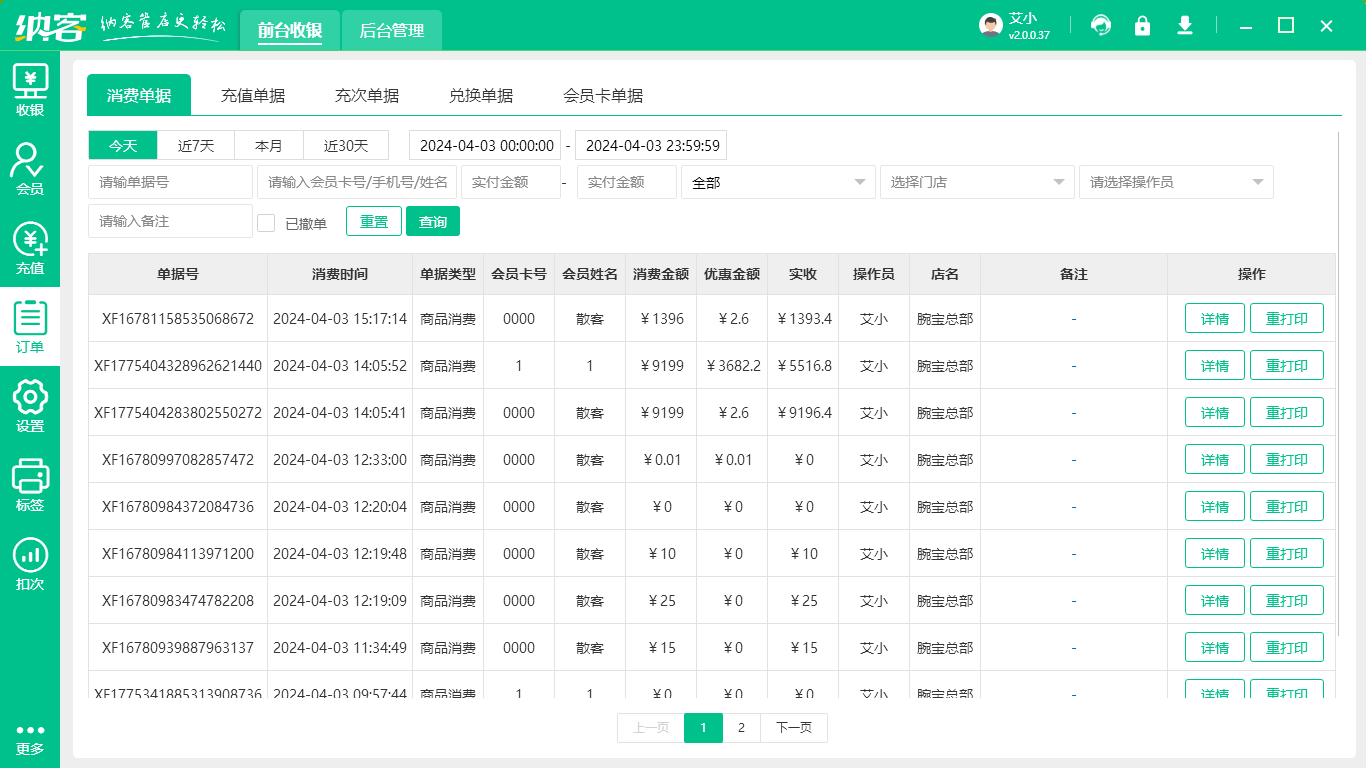The image size is (1366, 768).
Task: Click the lock screen icon
Action: point(1142,25)
